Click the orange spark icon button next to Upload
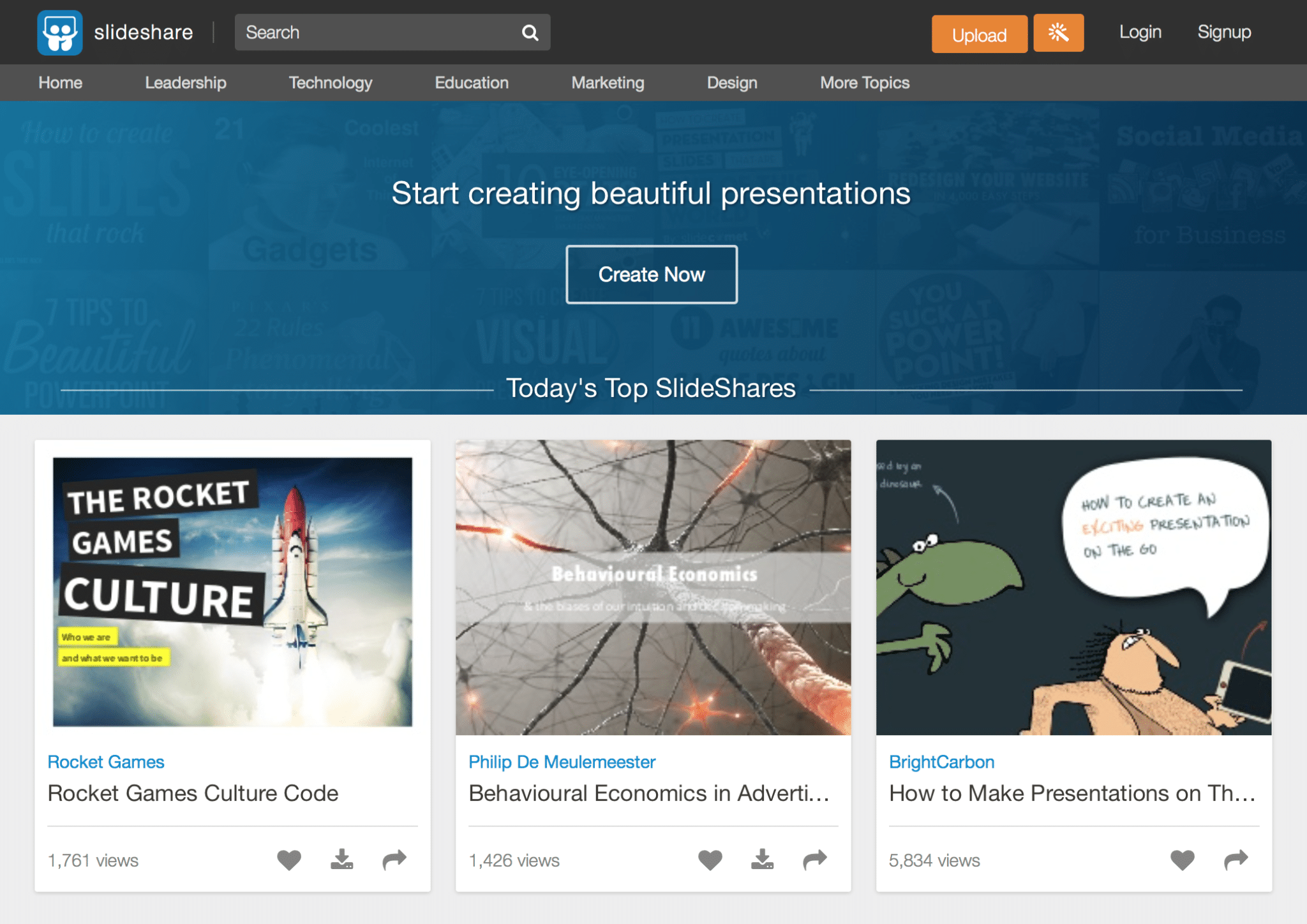The image size is (1307, 924). (x=1058, y=33)
